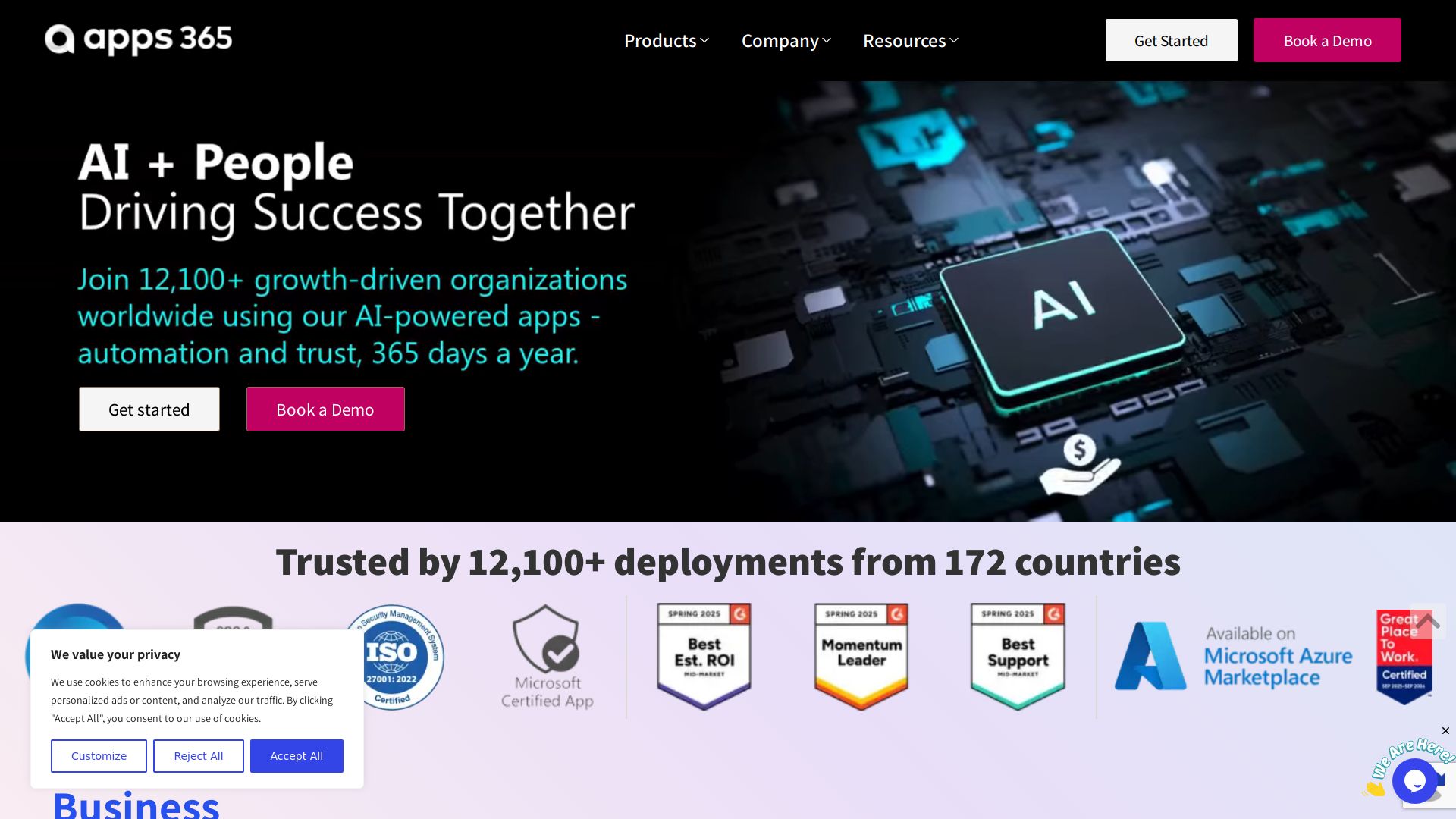Image resolution: width=1456 pixels, height=819 pixels.
Task: View the G2 Best Est. ROI badge
Action: (704, 657)
